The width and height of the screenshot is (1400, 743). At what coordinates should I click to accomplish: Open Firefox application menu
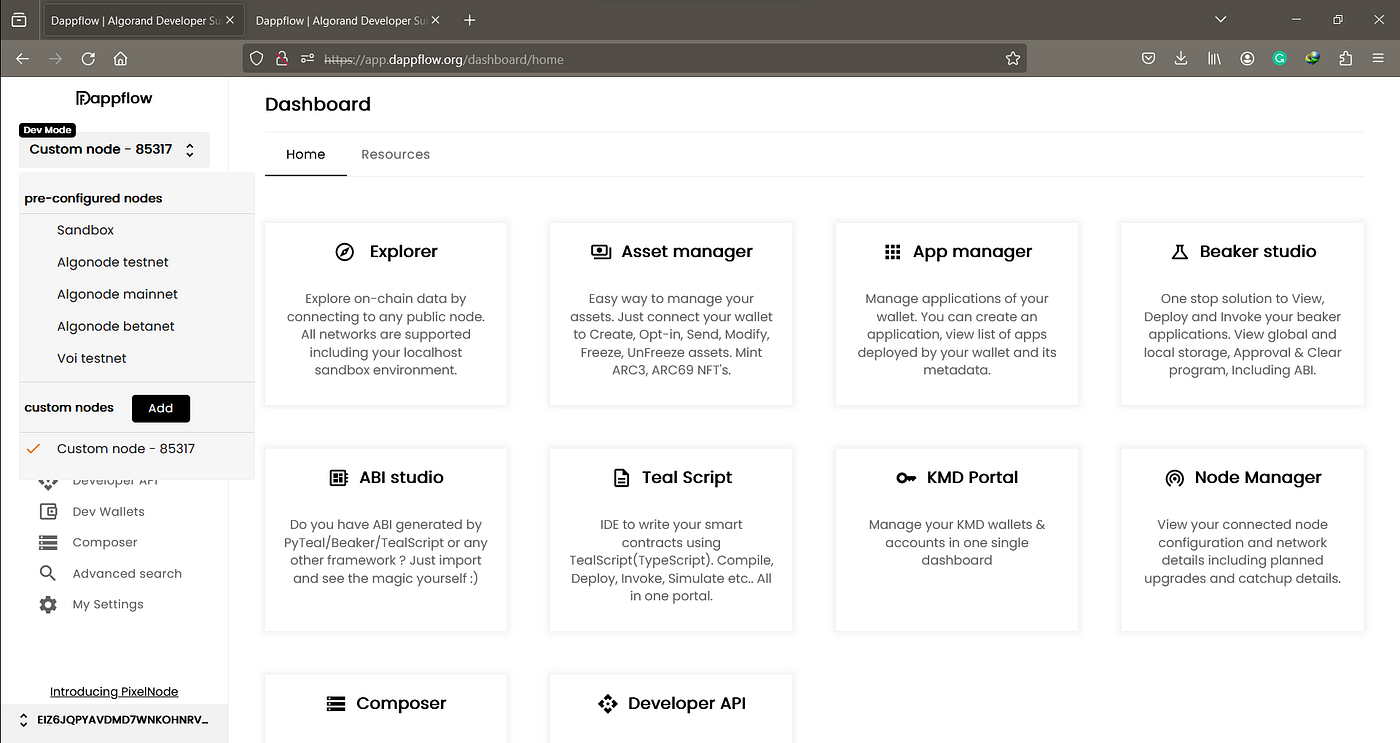click(x=1379, y=59)
